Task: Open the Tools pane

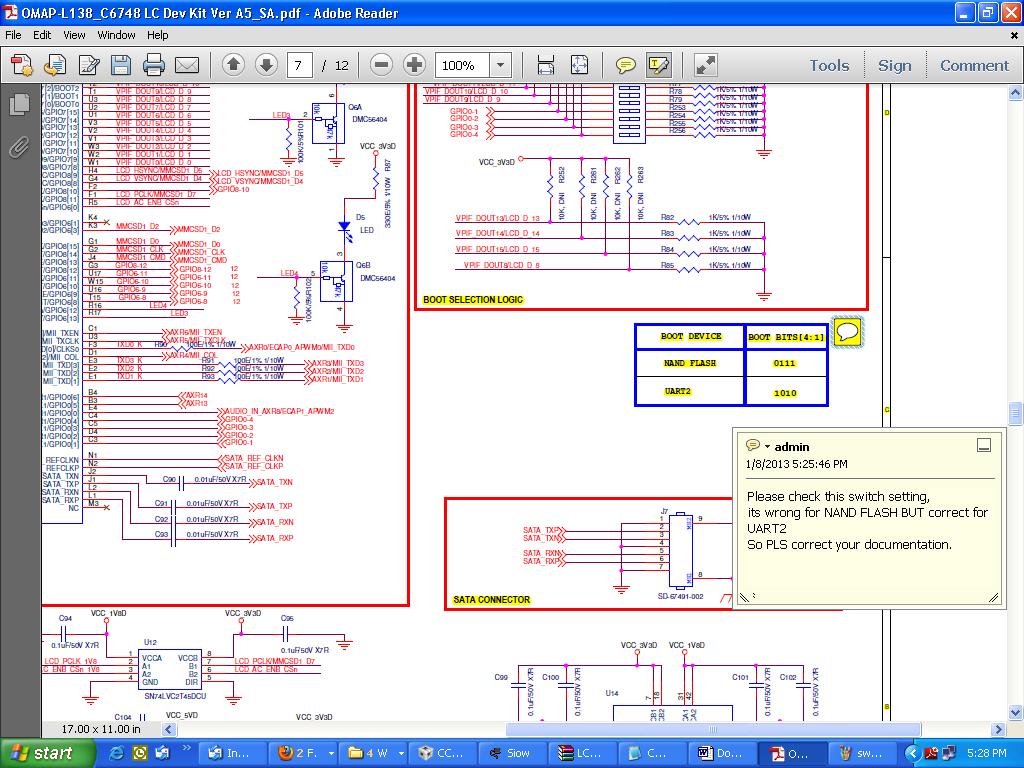Action: (x=829, y=65)
